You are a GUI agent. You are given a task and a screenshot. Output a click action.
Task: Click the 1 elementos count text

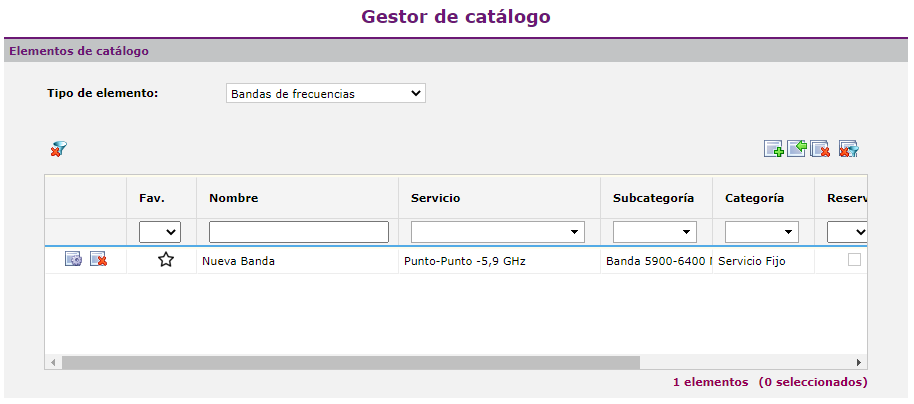coord(711,382)
